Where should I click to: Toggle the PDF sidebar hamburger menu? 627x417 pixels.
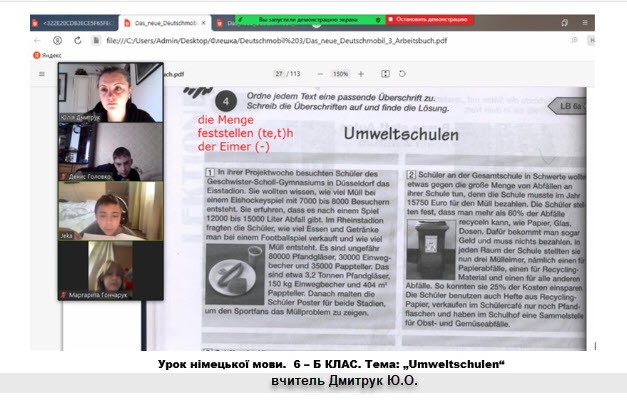pos(40,73)
